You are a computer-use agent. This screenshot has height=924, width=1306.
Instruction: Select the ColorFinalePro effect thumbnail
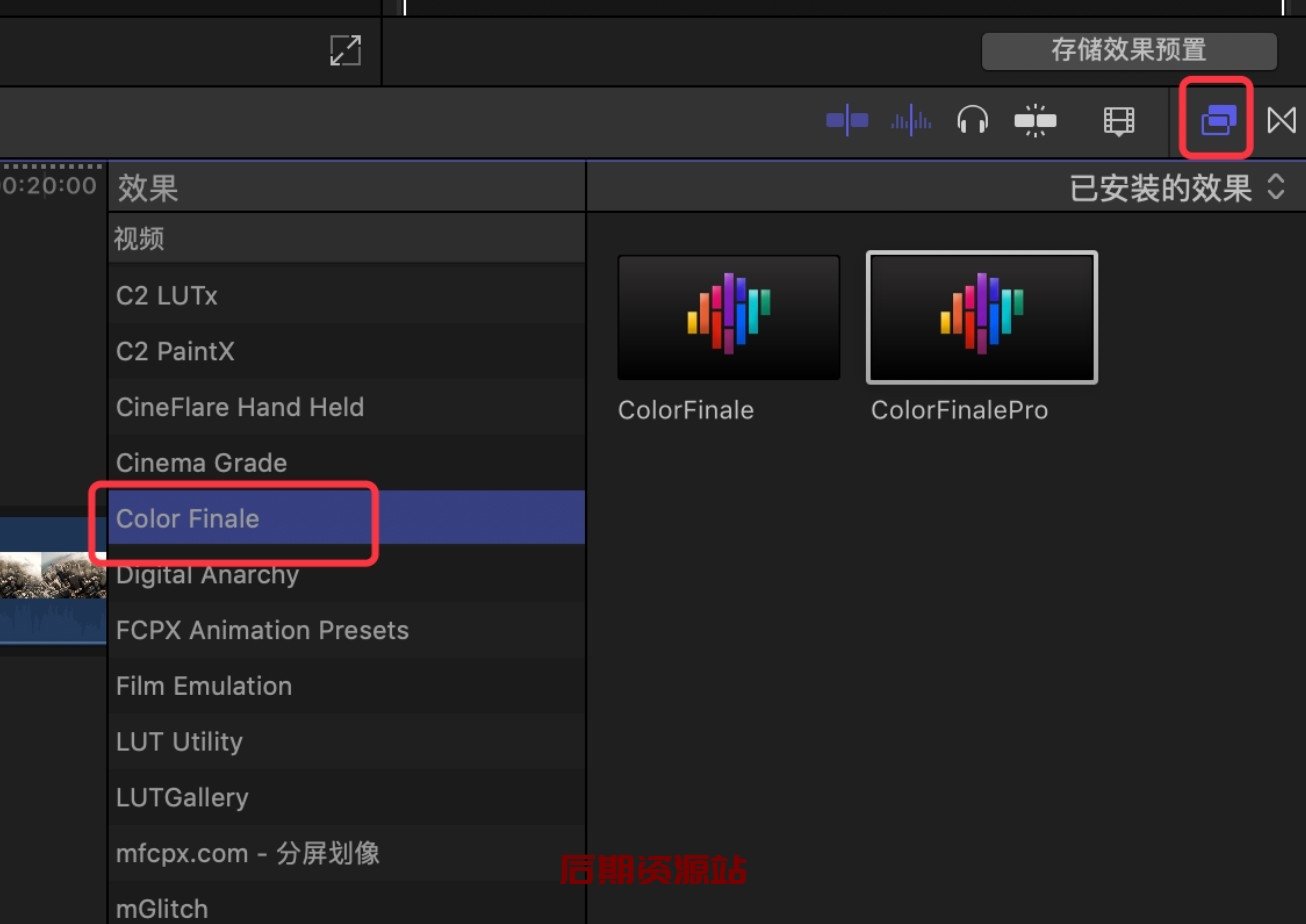pos(982,317)
